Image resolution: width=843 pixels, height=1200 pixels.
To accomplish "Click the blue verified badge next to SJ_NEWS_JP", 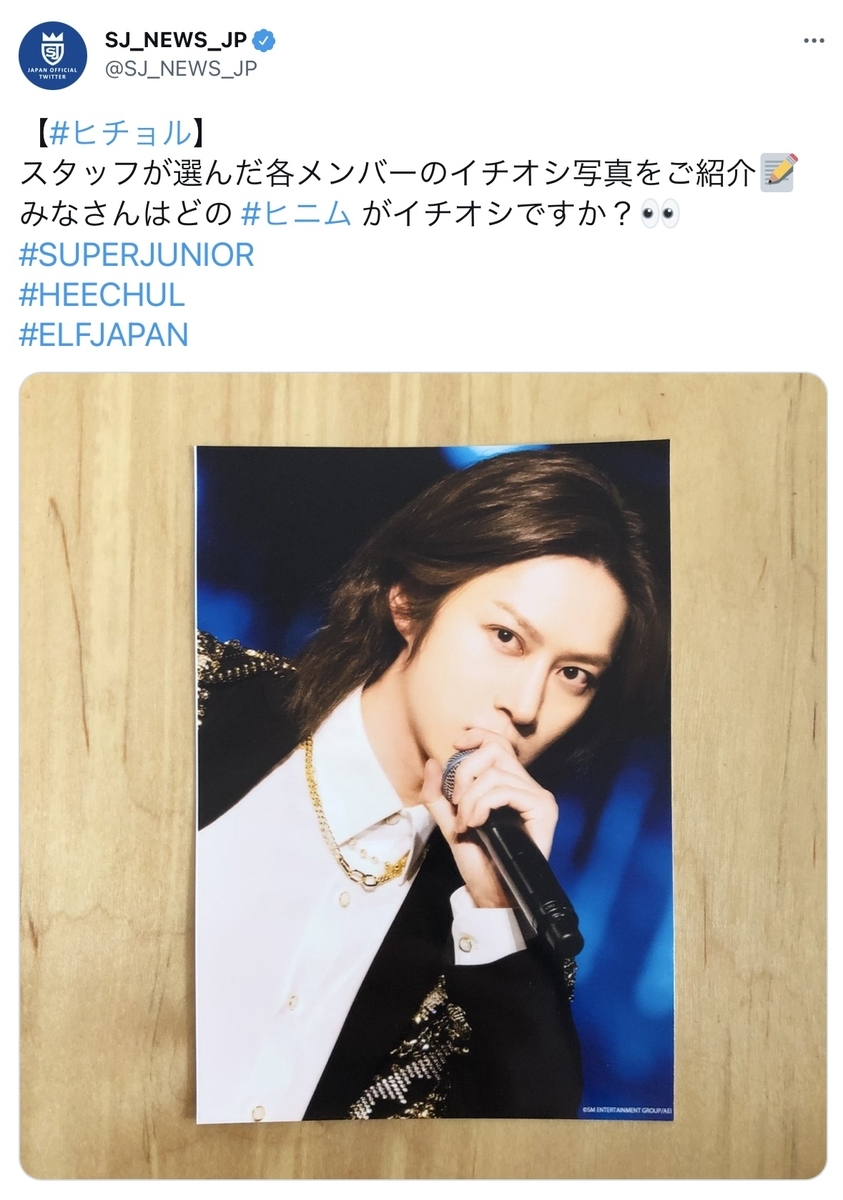I will pyautogui.click(x=265, y=41).
